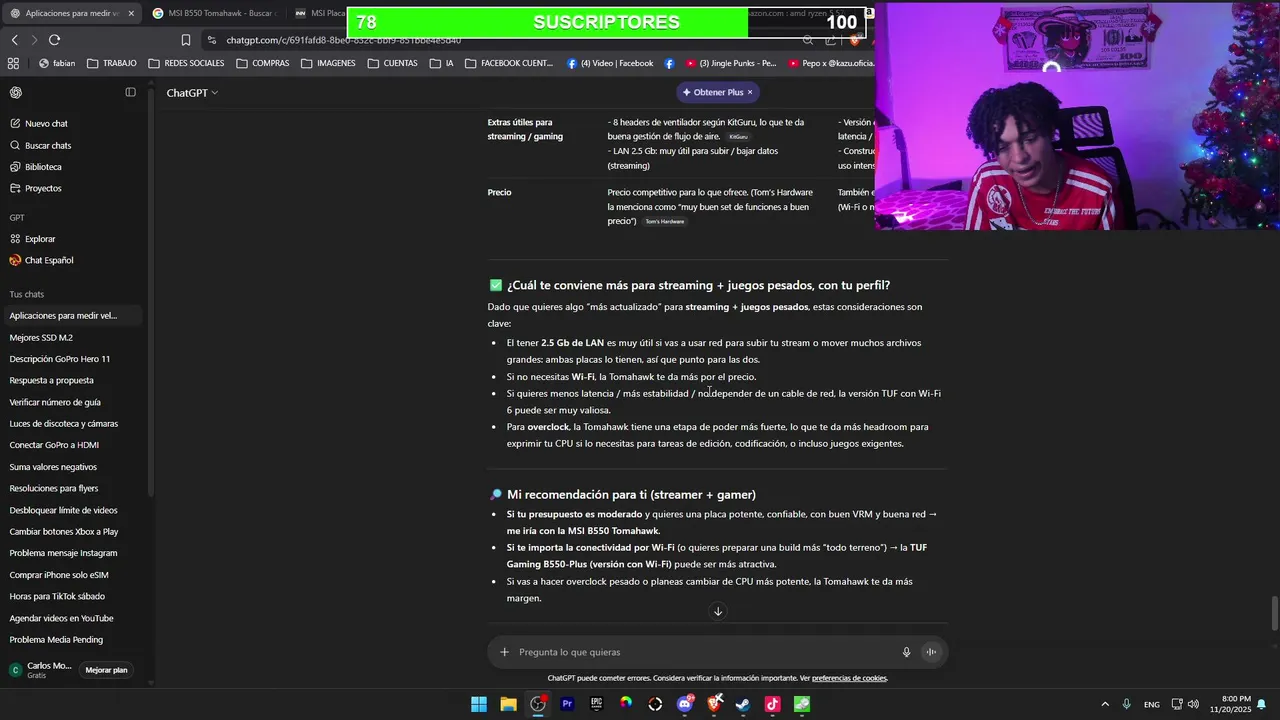Screen dimensions: 1280x720
Task: Open the IA bookmarks folder
Action: point(441,63)
